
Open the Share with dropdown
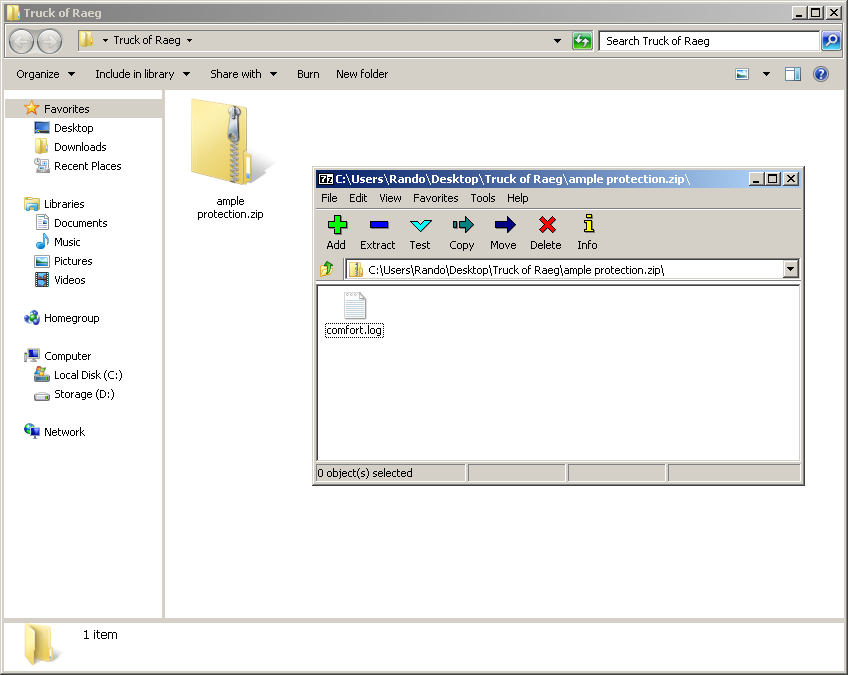[x=243, y=74]
